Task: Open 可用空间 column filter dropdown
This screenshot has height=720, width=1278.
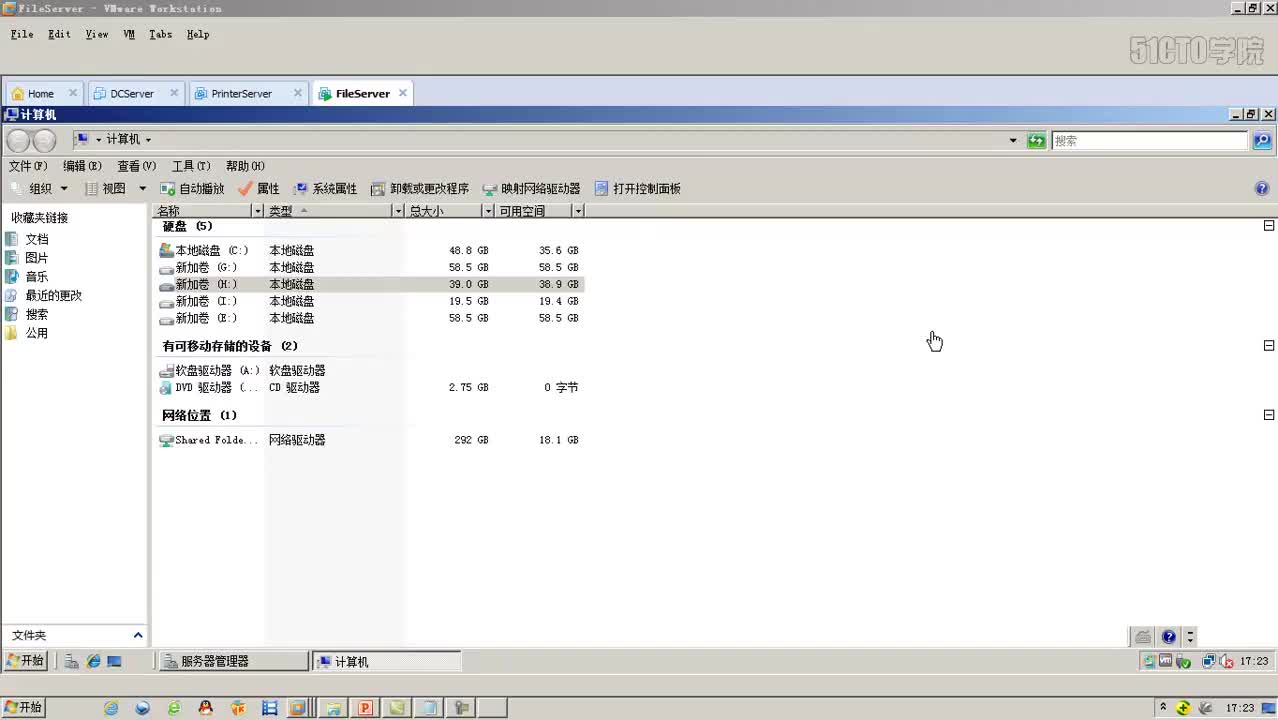Action: 578,211
